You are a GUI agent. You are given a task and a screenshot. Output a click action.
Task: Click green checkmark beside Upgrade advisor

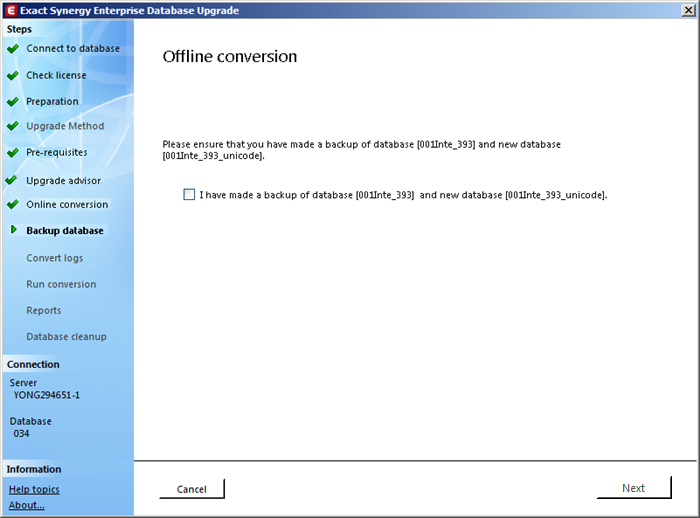pyautogui.click(x=12, y=180)
